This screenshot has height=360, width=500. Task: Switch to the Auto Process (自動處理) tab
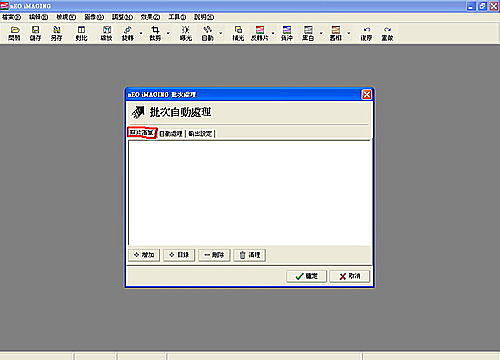[x=171, y=134]
